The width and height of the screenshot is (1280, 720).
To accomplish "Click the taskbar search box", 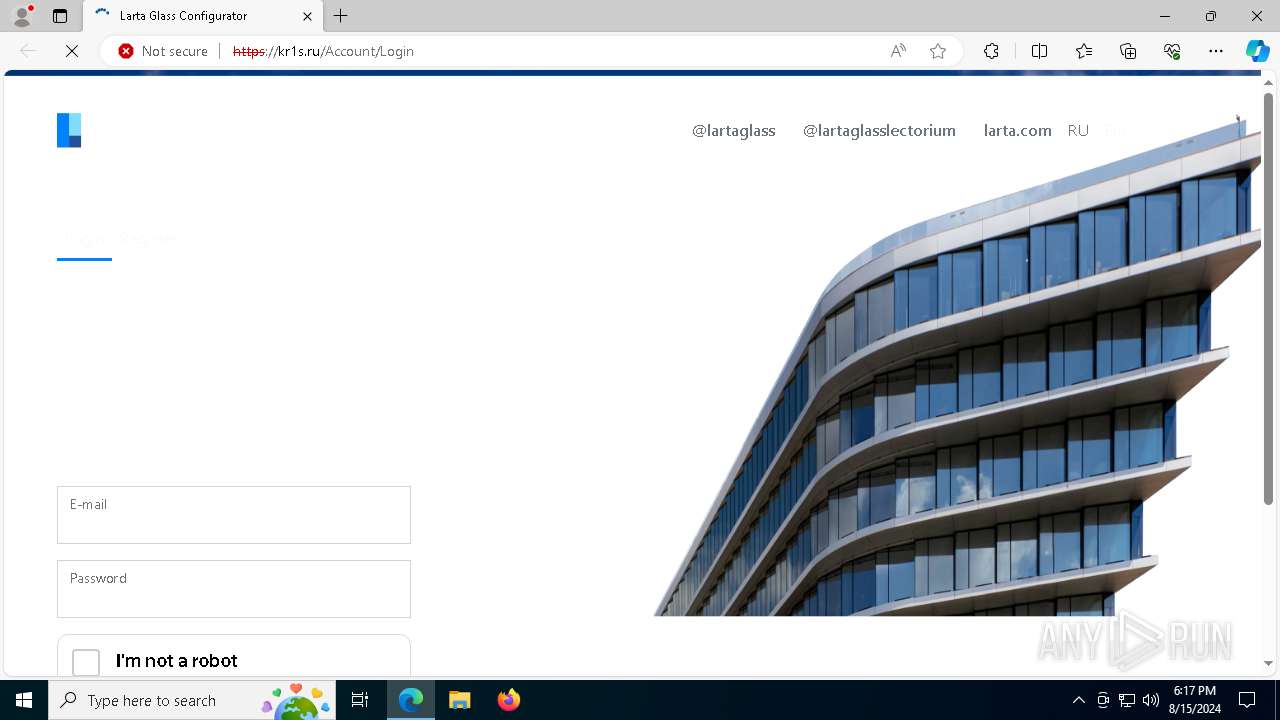I will [192, 700].
